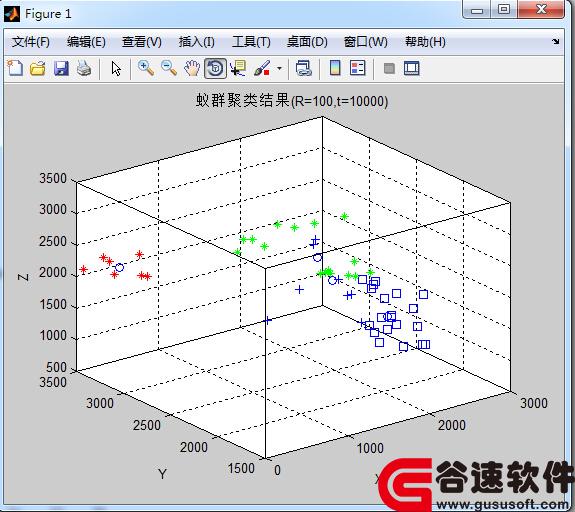Activate the Zoom In magnifier
The width and height of the screenshot is (575, 512).
[x=146, y=68]
